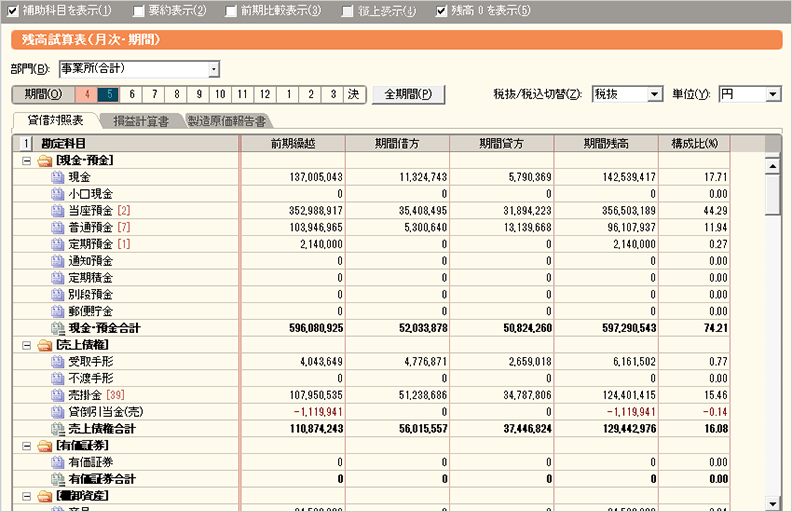Click the 受取手形 account icon
792x512 pixels.
pos(57,362)
